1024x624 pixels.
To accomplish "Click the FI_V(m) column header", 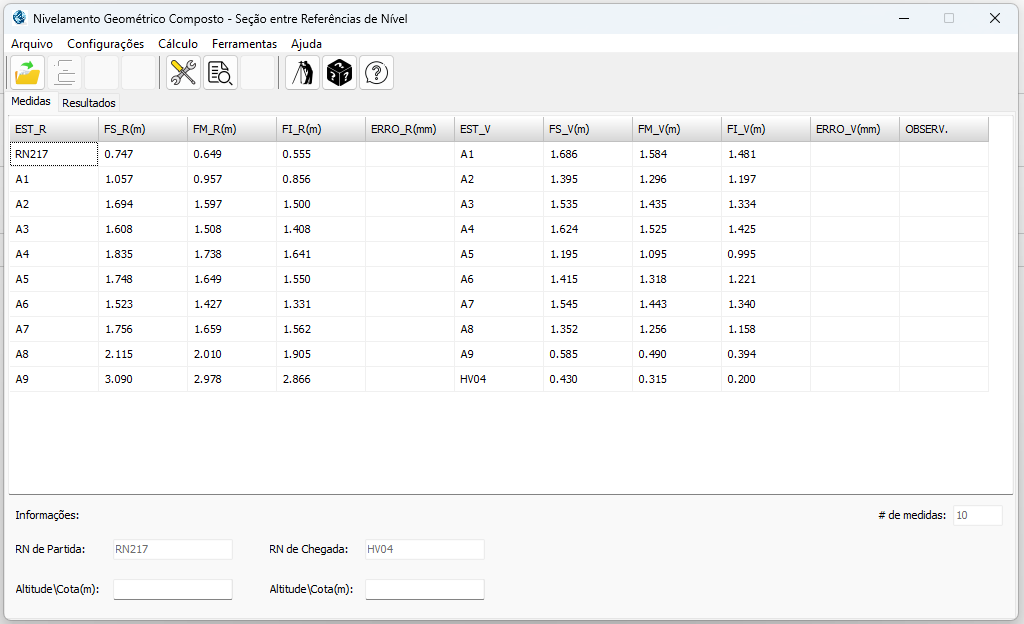I will (x=765, y=129).
